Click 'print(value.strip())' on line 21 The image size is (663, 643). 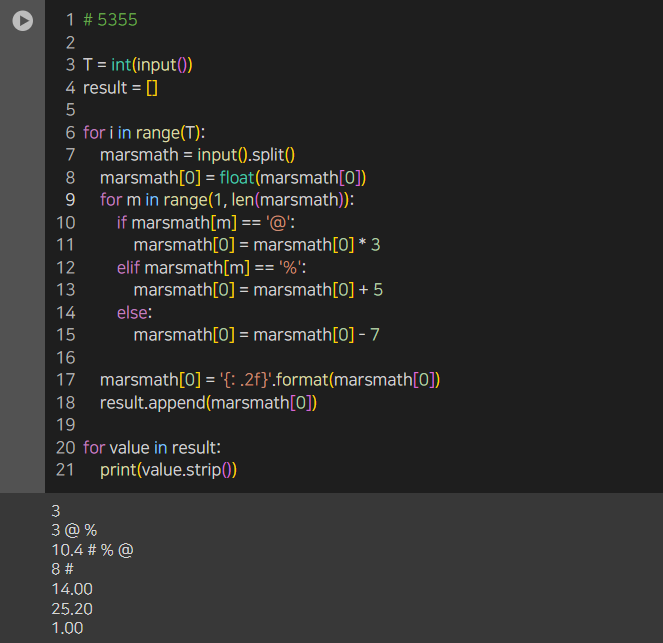tap(169, 470)
